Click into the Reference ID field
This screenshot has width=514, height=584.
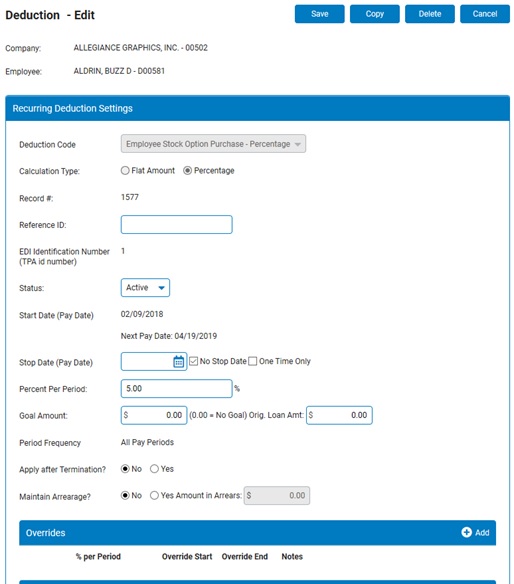[x=177, y=225]
